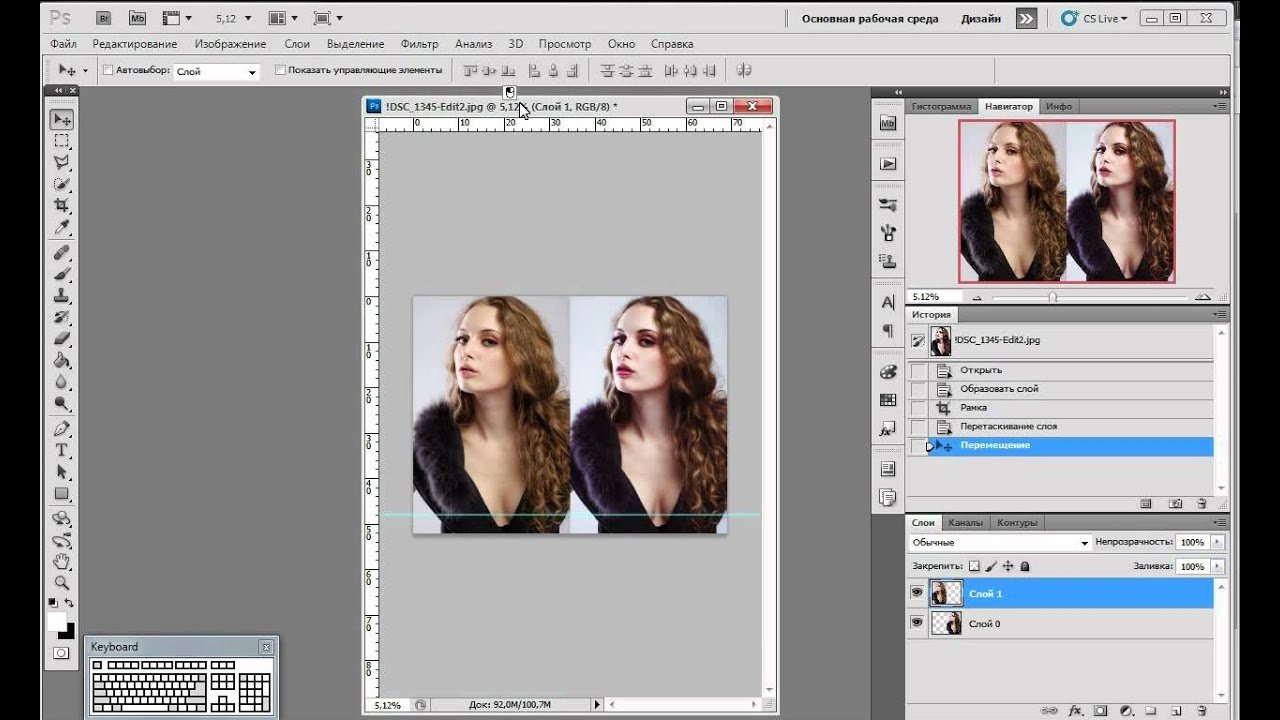Create a new layer in Layers panel
Screen dimensions: 1280x720
1177,710
